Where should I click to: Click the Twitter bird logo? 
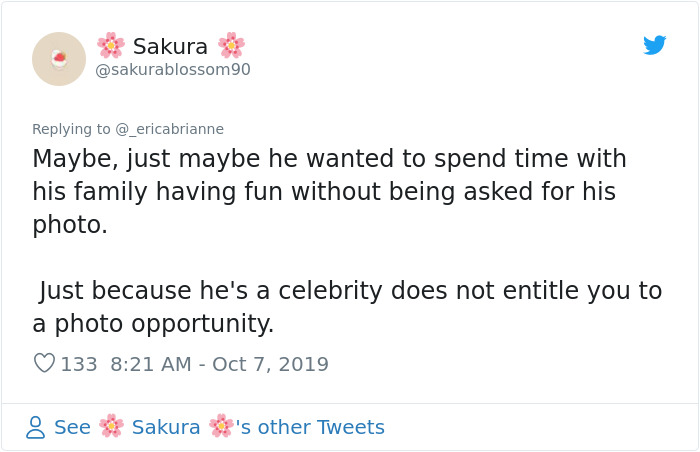[x=654, y=45]
